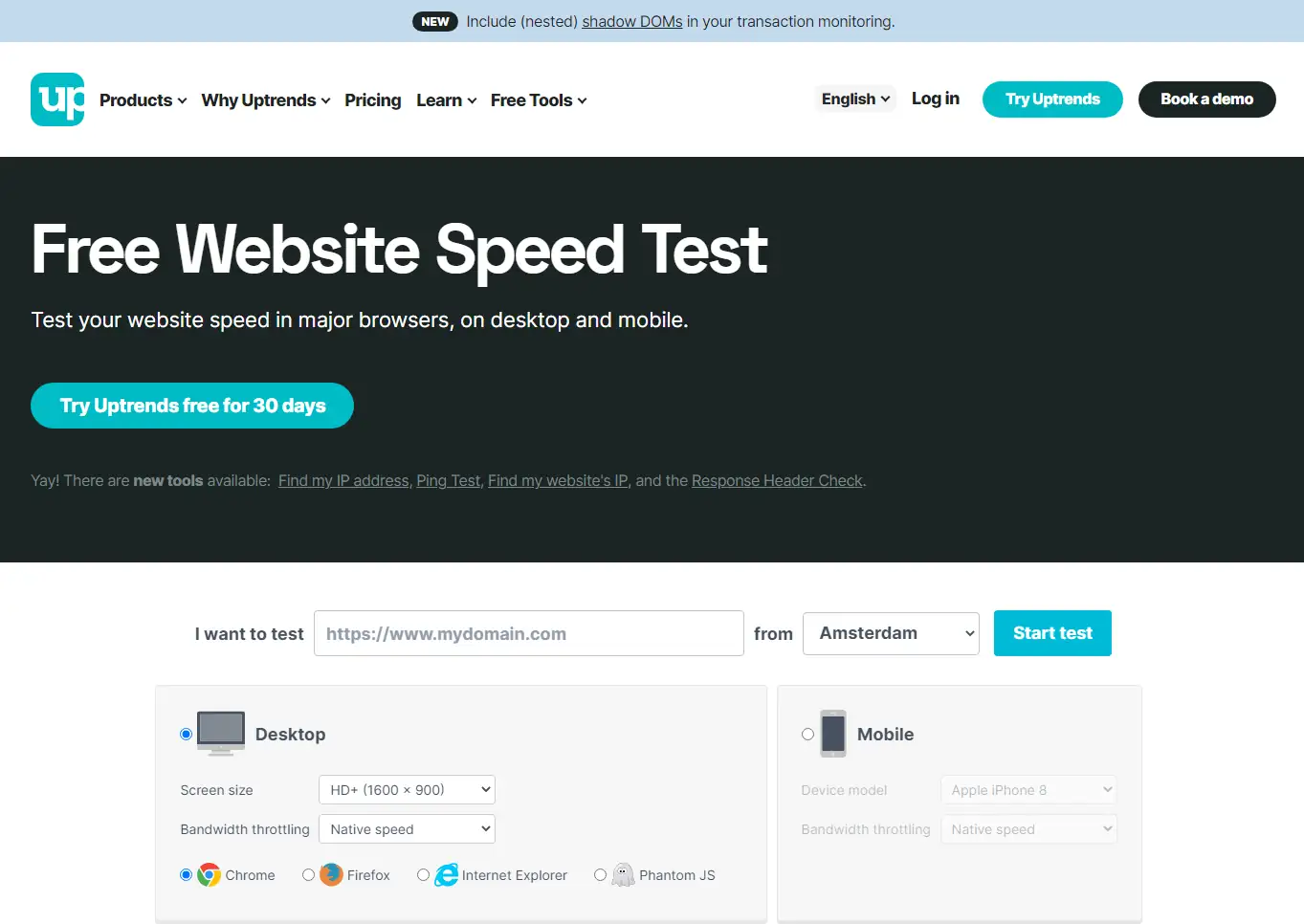Click Try Uptrends free for 30 days
The image size is (1304, 924).
[x=192, y=406]
